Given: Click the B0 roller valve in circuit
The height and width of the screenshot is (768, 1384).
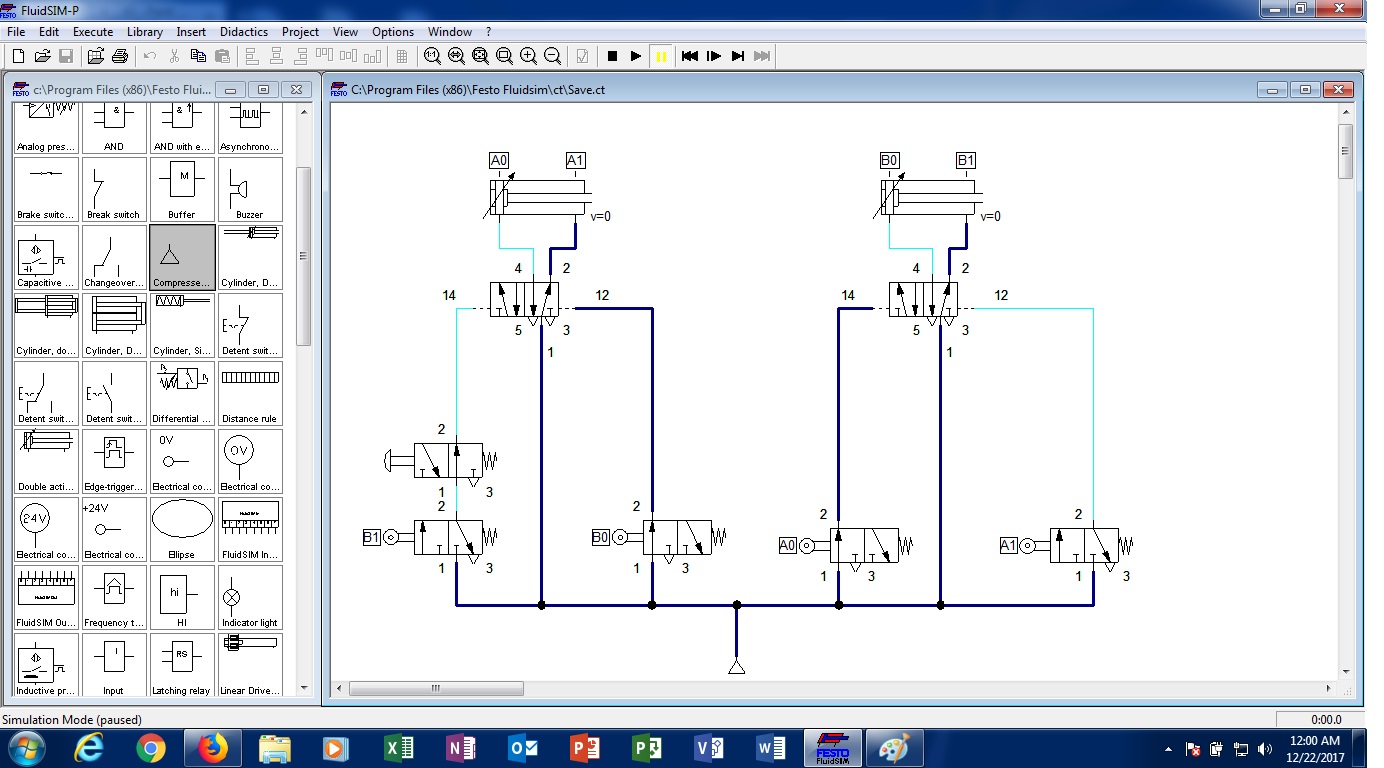Looking at the screenshot, I should pos(676,538).
